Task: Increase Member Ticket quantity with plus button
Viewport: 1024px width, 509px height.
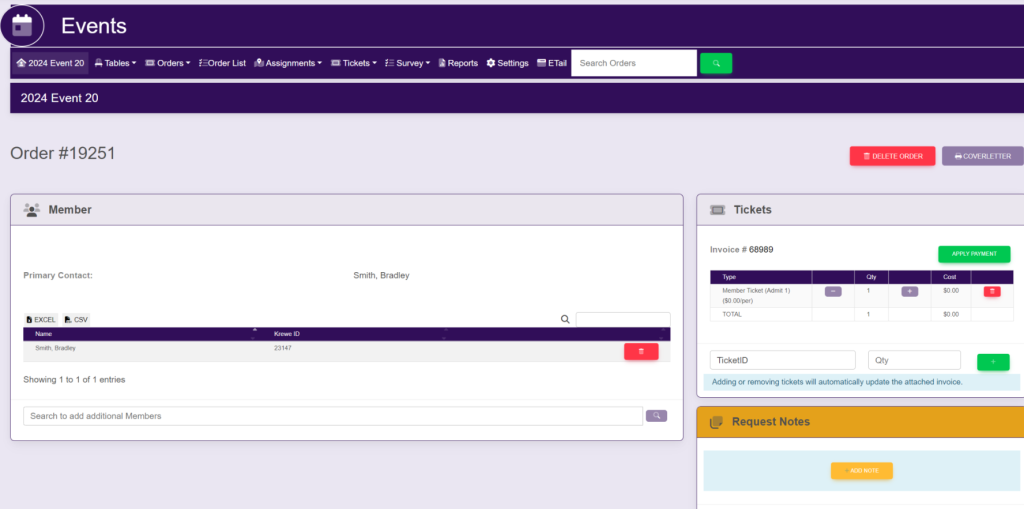Action: (x=909, y=291)
